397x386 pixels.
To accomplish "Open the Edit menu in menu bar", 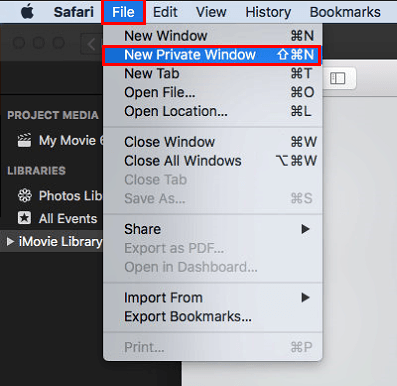I will tap(165, 12).
